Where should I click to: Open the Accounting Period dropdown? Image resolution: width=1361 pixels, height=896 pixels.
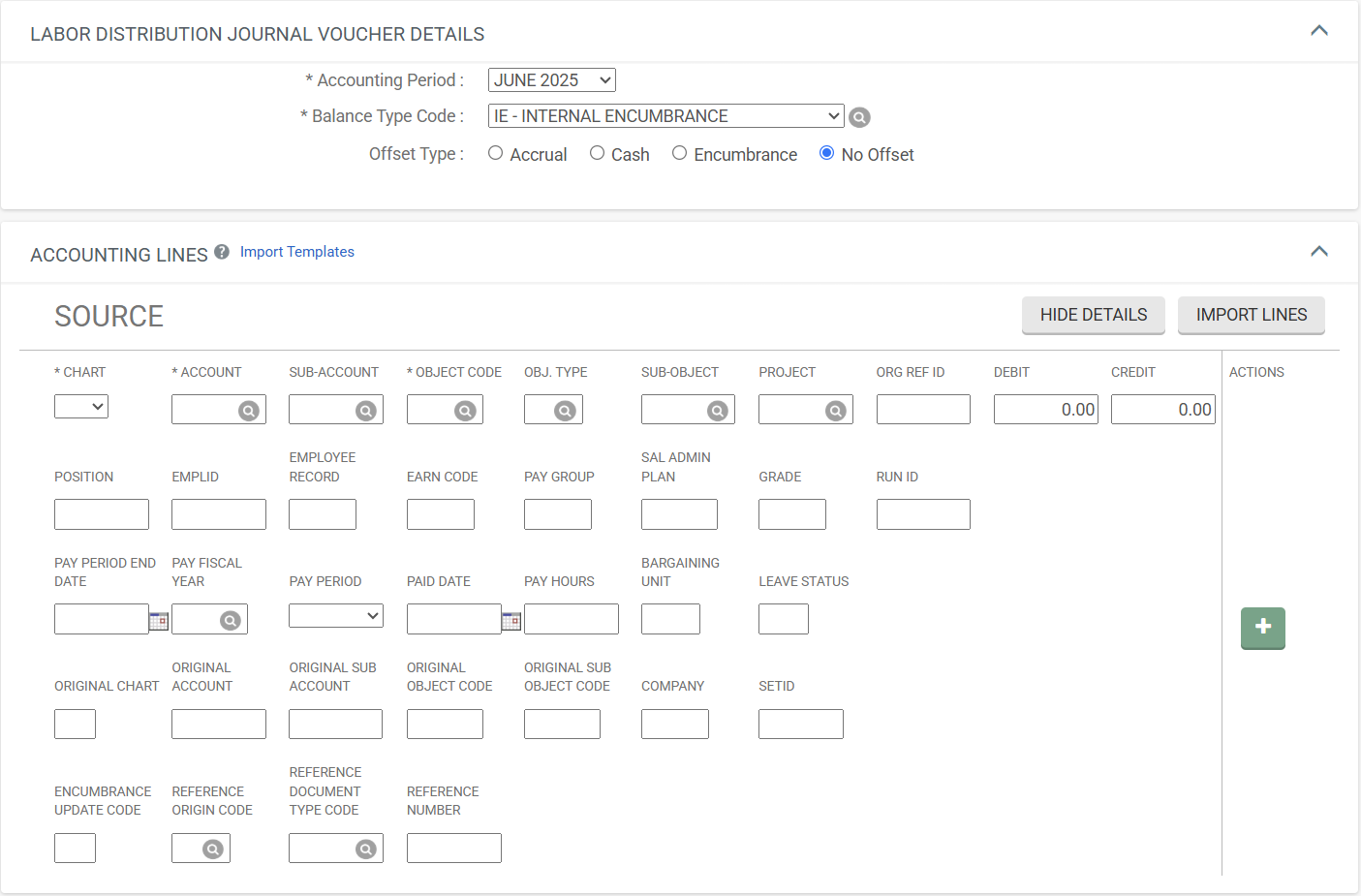551,80
